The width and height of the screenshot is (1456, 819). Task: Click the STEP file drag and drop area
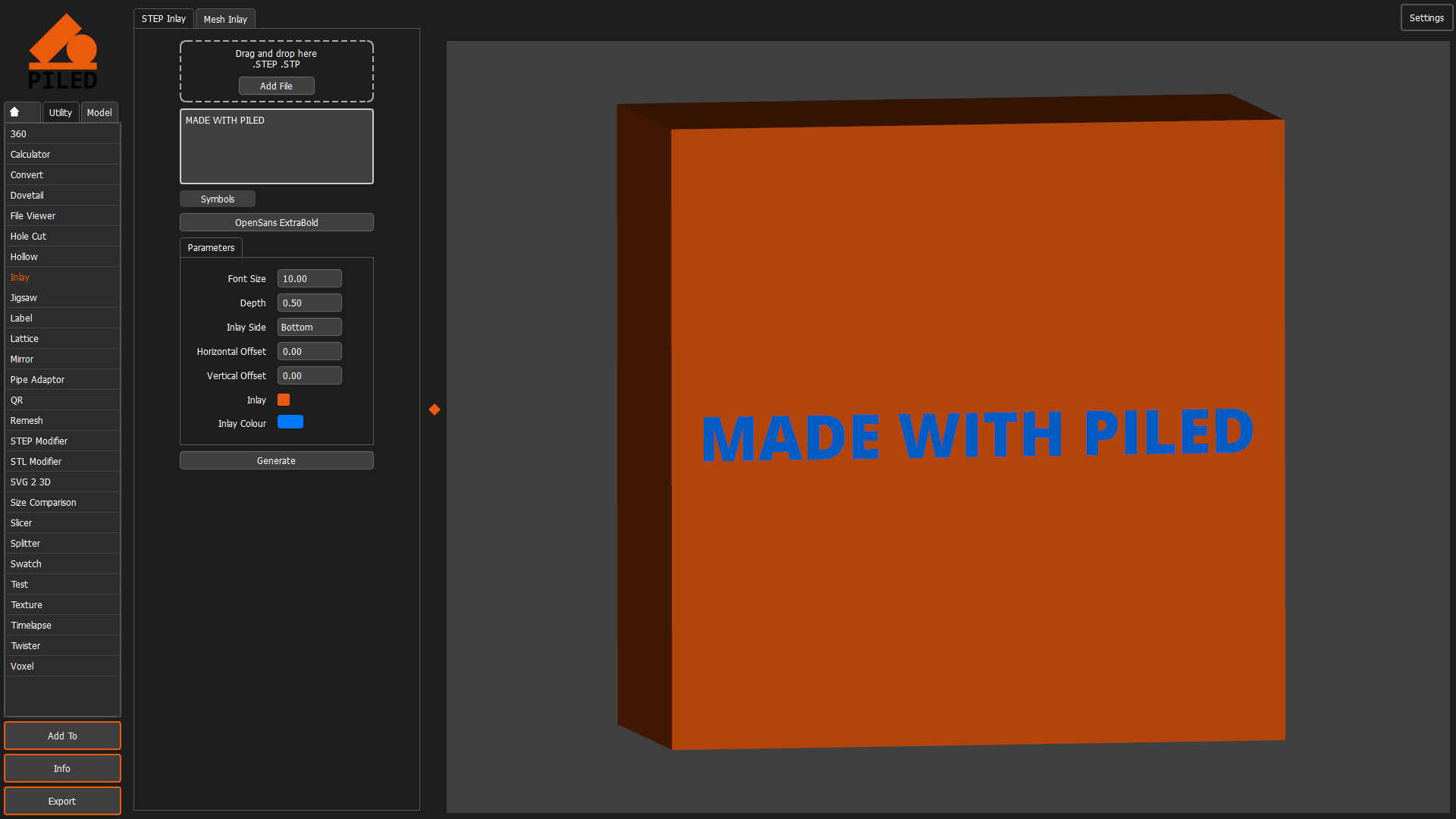pyautogui.click(x=276, y=71)
